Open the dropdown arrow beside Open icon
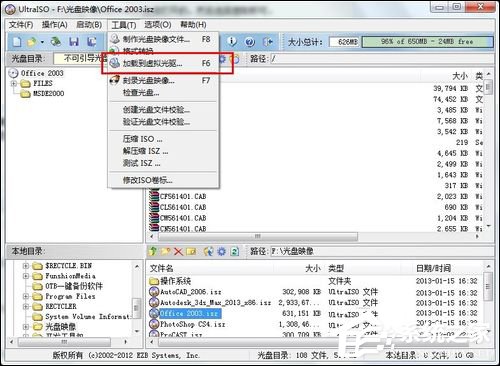Image resolution: width=500 pixels, height=366 pixels. click(x=42, y=42)
